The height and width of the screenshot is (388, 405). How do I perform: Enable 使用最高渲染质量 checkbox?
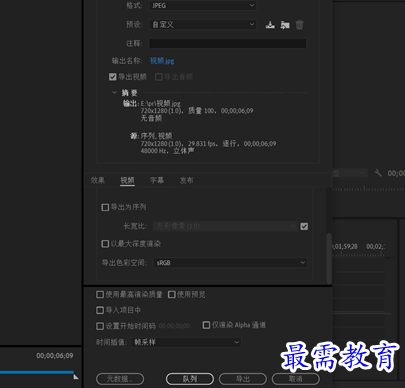pyautogui.click(x=100, y=294)
